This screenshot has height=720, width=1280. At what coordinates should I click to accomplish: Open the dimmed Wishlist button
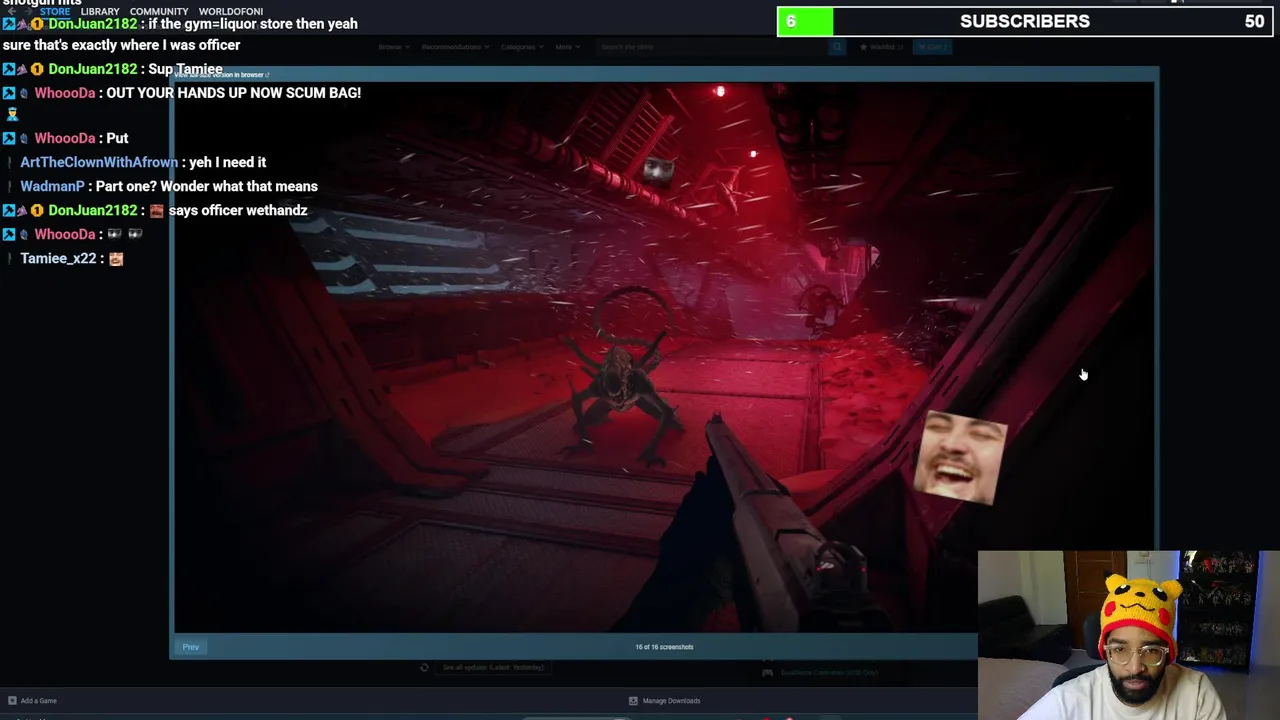coord(881,47)
